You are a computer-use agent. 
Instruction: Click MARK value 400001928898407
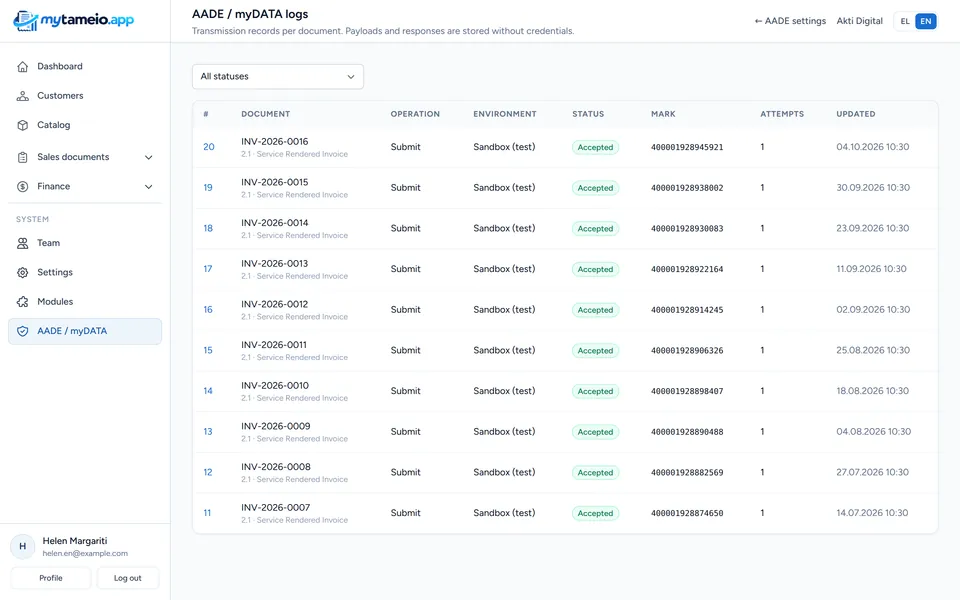pyautogui.click(x=687, y=391)
